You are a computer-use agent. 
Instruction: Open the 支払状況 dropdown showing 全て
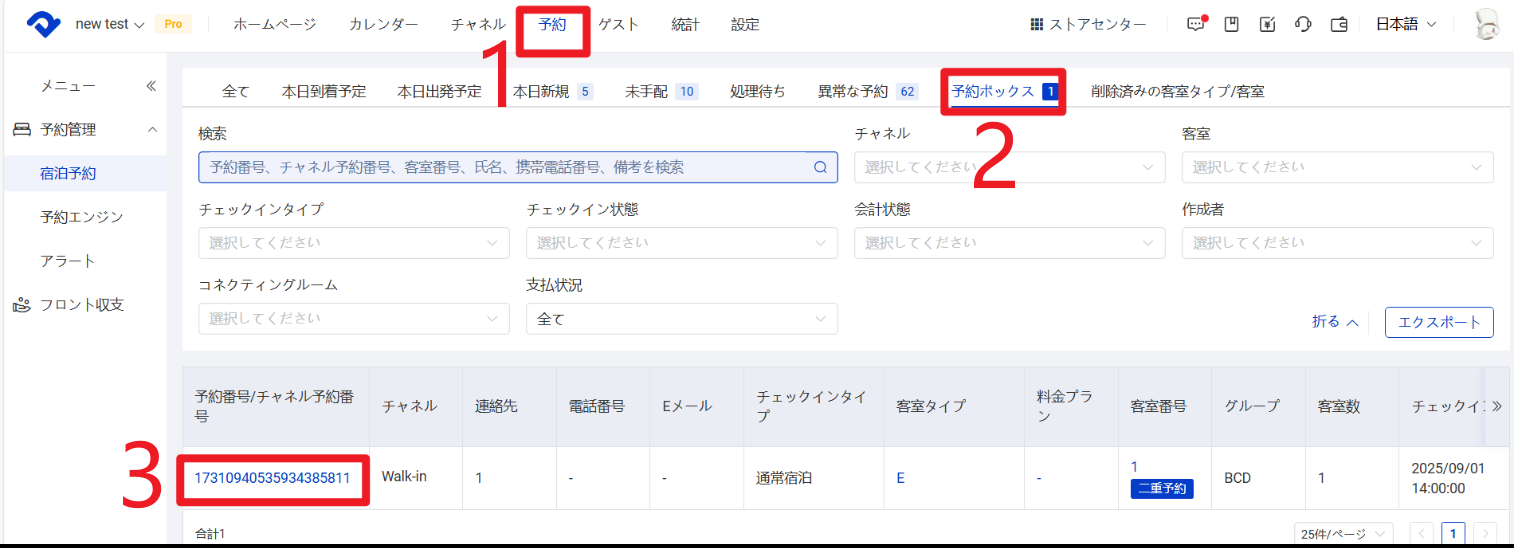(x=681, y=319)
